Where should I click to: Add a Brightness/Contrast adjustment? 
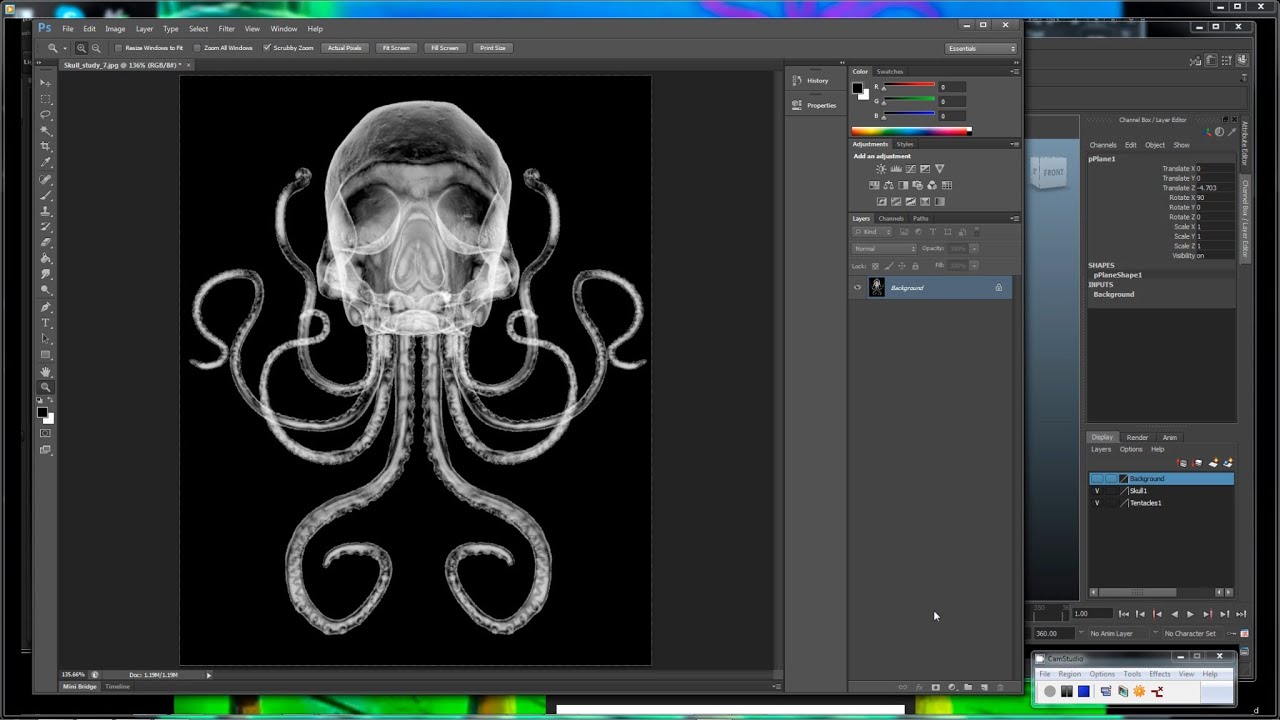881,169
